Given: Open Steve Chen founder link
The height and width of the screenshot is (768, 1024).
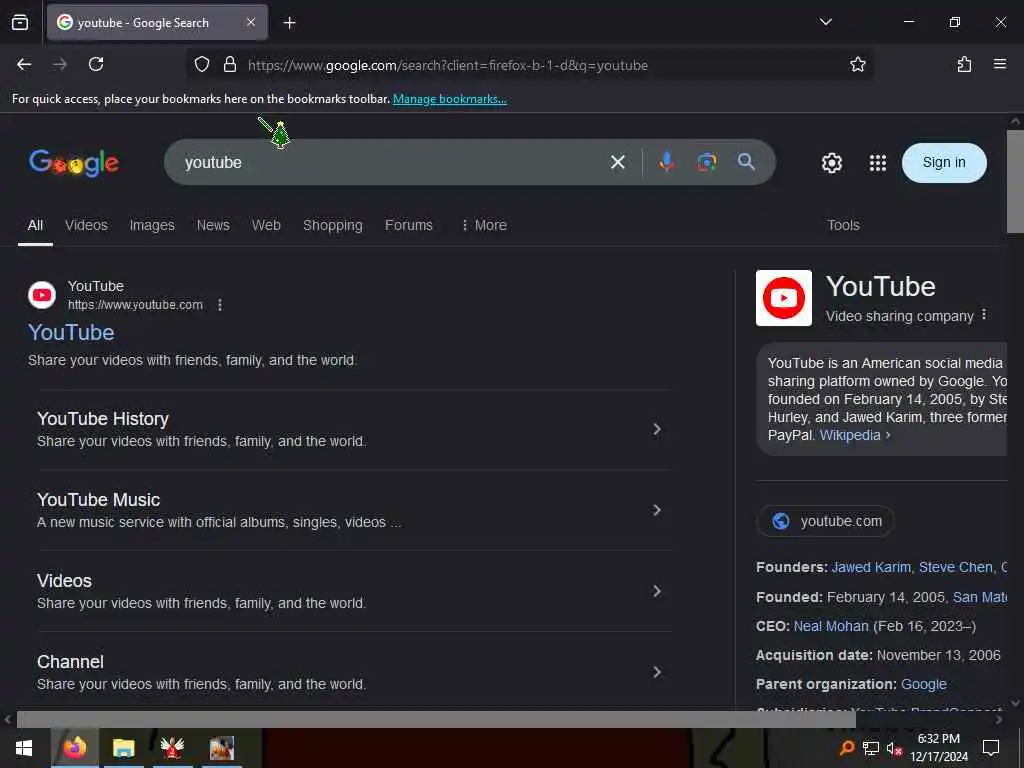Looking at the screenshot, I should 955,567.
